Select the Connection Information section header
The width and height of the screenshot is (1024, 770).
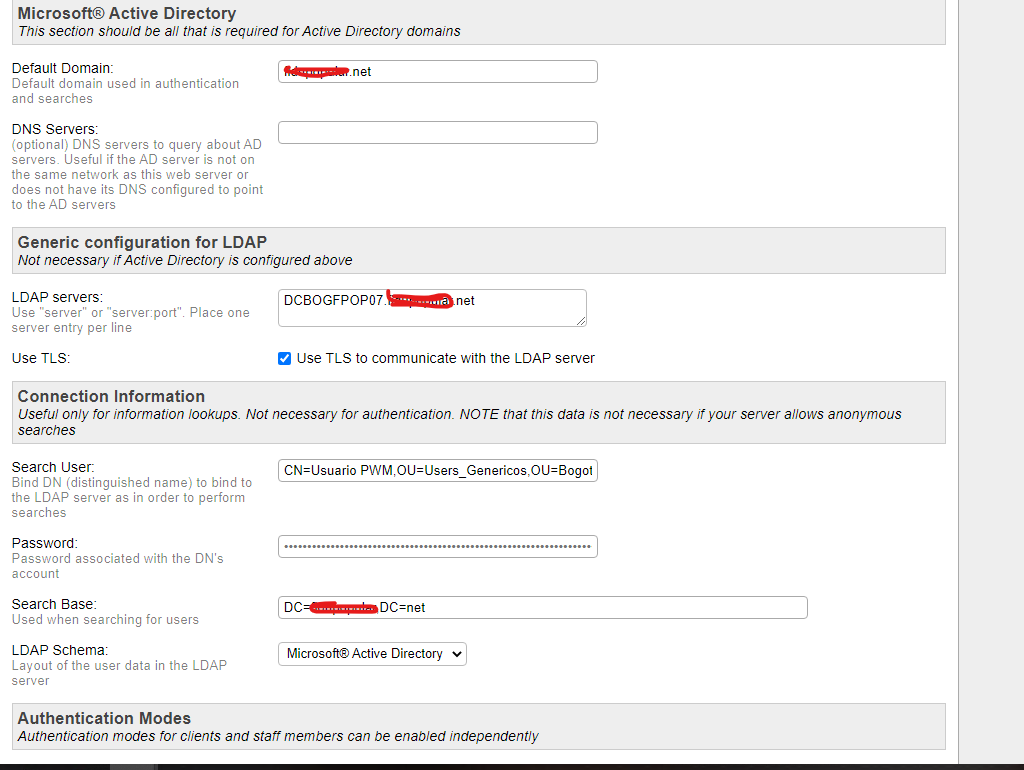coord(111,396)
